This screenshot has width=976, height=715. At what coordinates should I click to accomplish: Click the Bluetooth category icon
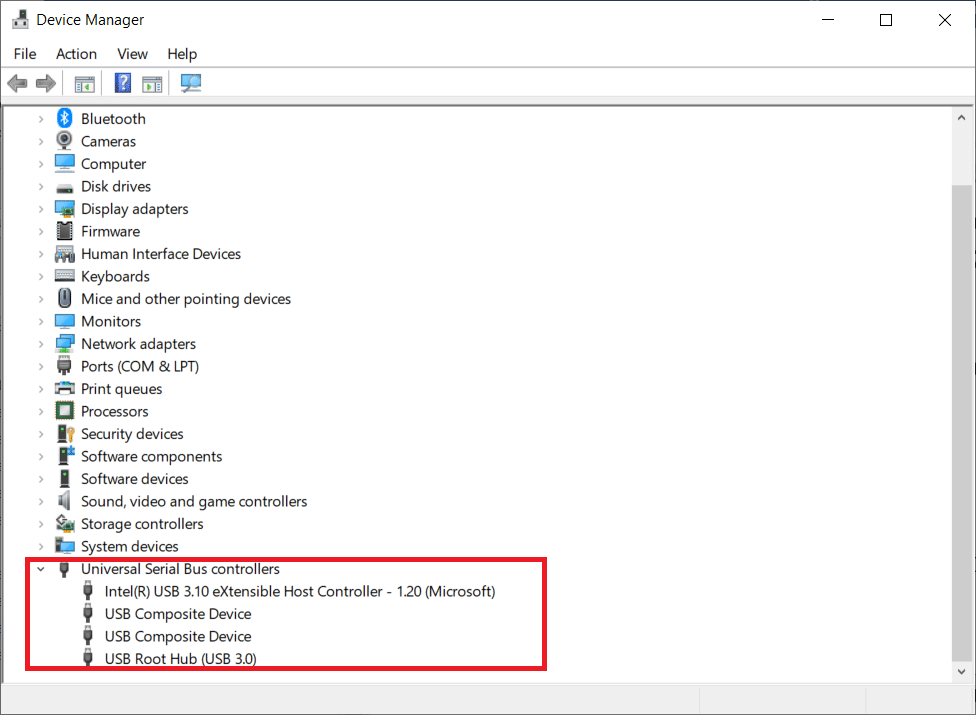coord(64,118)
